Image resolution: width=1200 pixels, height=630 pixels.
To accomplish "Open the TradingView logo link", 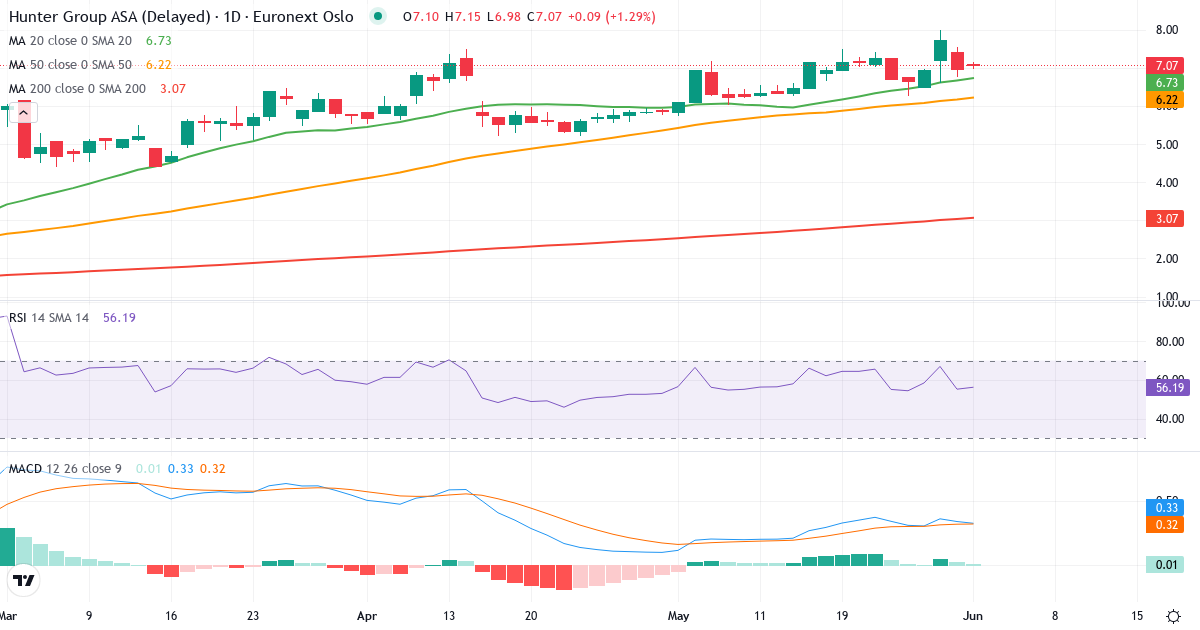I will coord(24,580).
